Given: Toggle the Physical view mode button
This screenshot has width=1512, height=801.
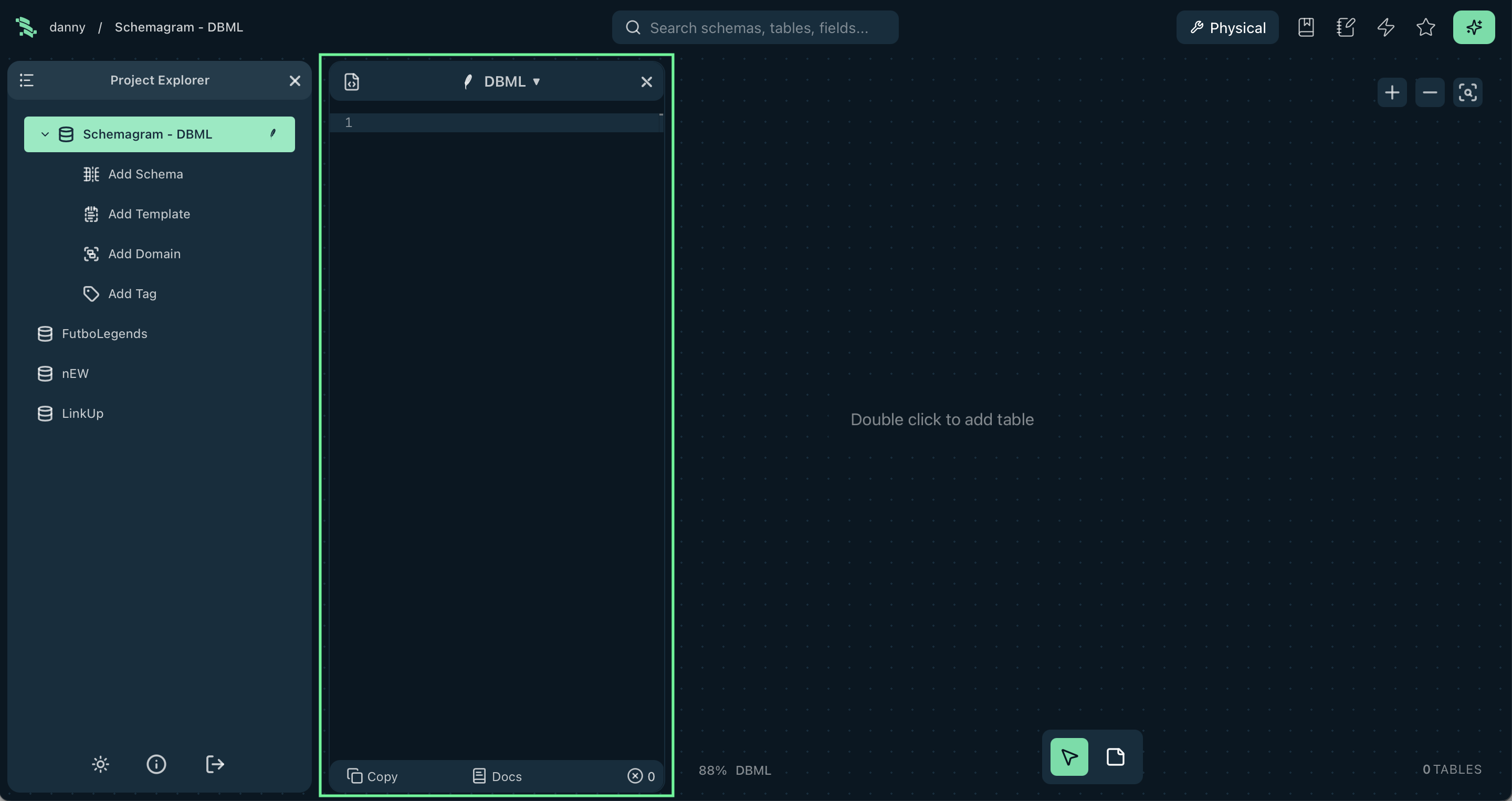Looking at the screenshot, I should click(1227, 28).
